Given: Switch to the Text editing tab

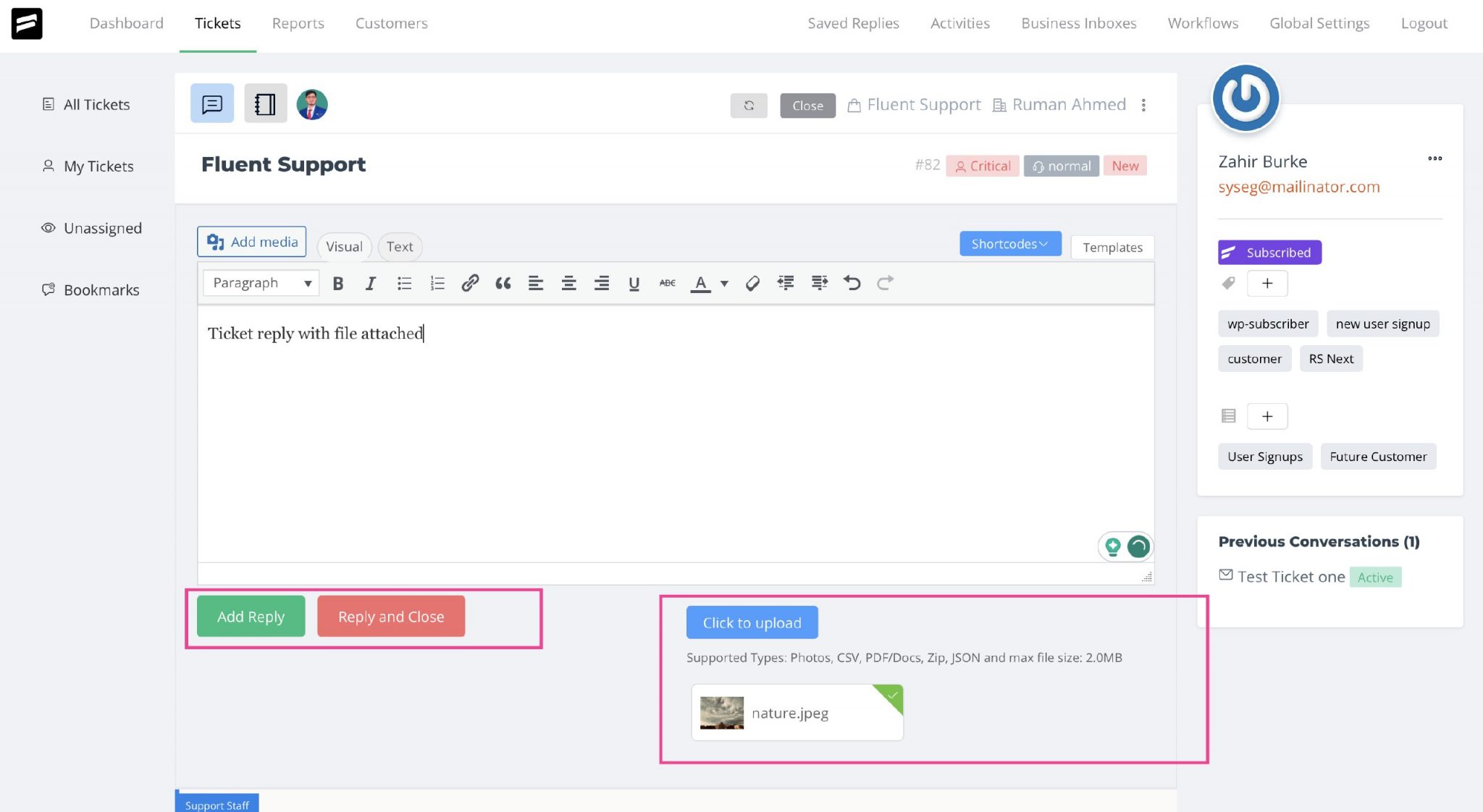Looking at the screenshot, I should 400,247.
